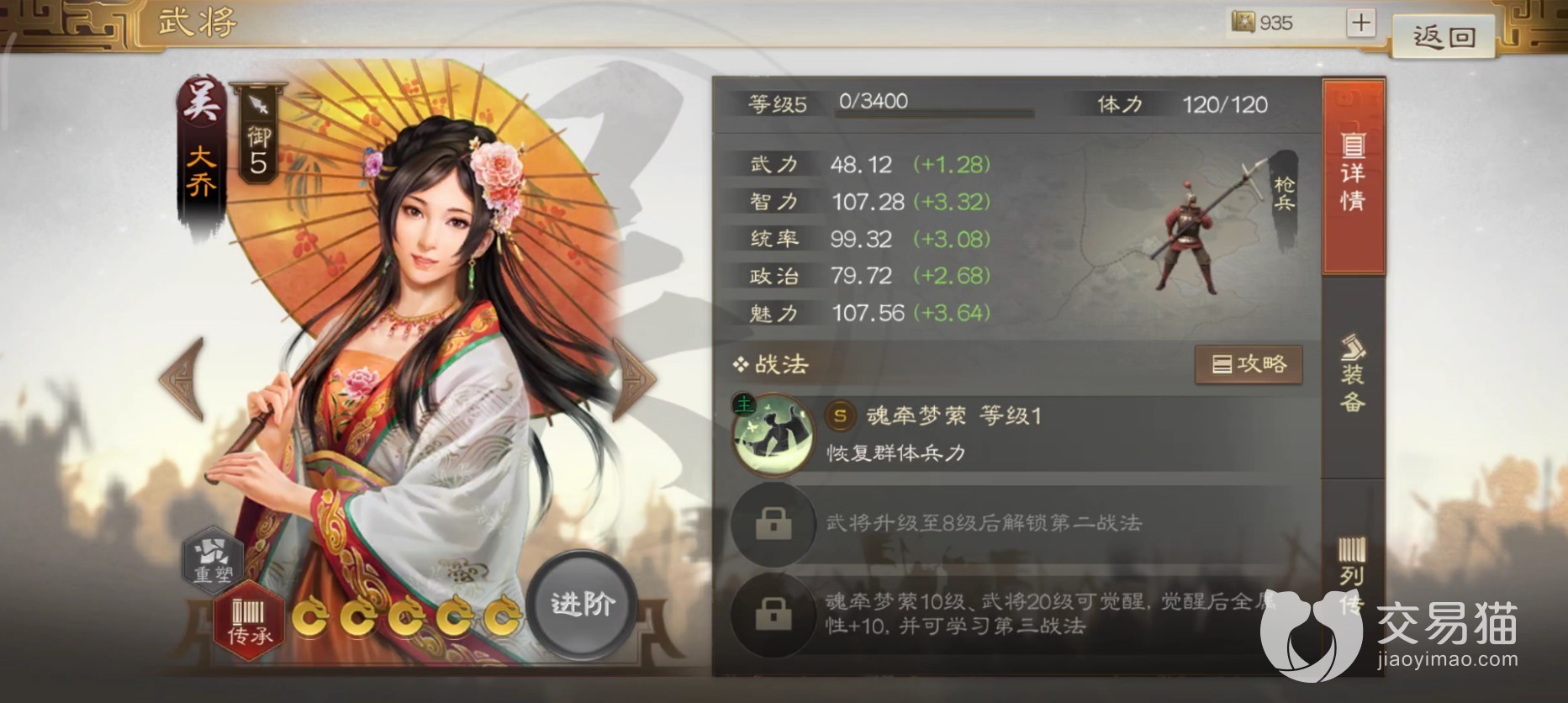Tap the first gold star coin
Image resolution: width=1568 pixels, height=703 pixels.
(311, 618)
